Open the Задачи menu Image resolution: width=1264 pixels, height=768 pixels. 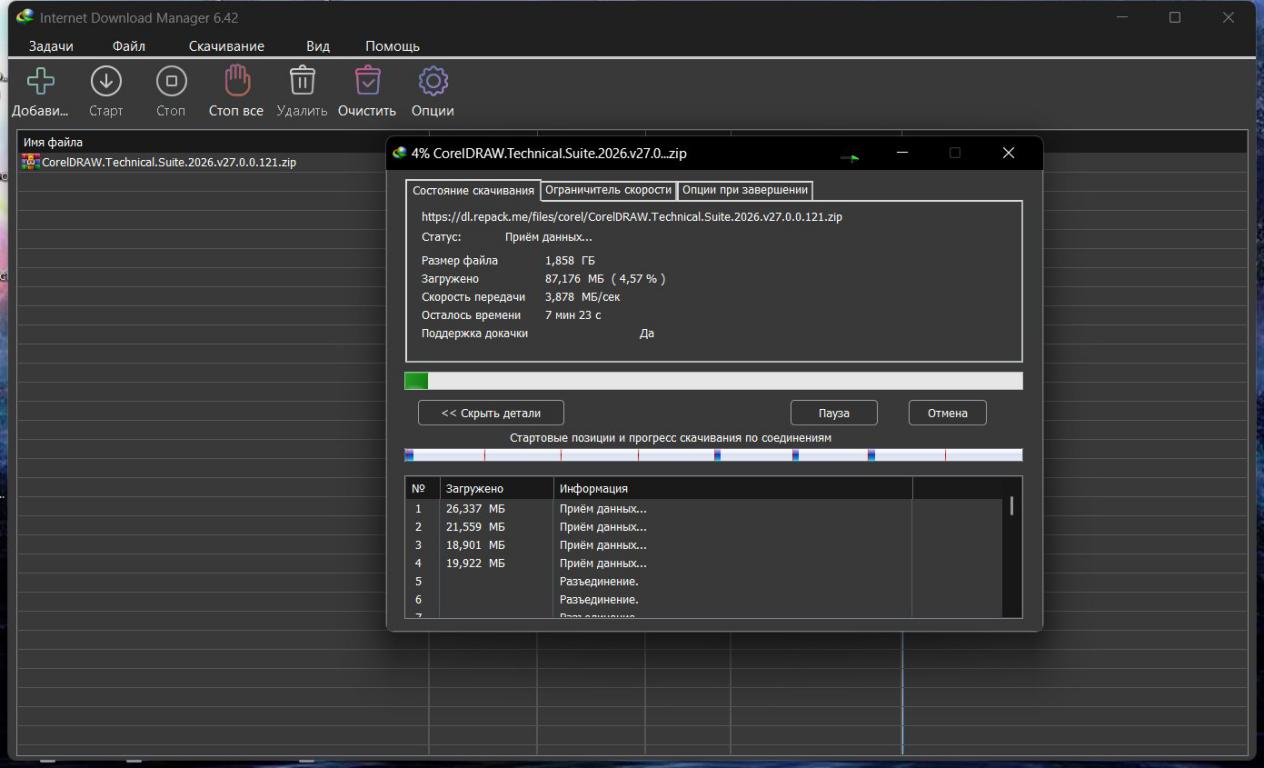click(50, 46)
